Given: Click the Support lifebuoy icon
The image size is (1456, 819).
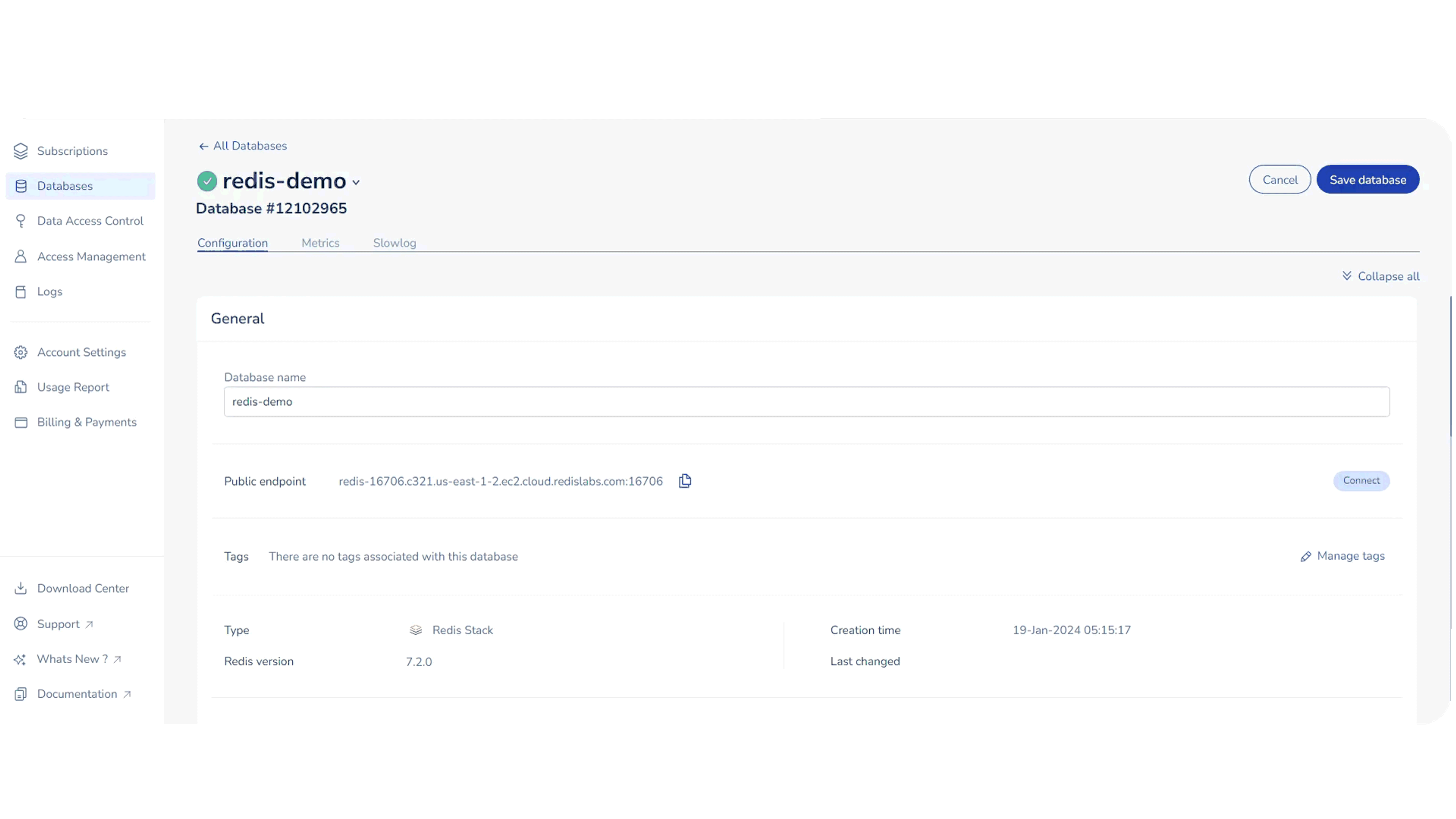Looking at the screenshot, I should pyautogui.click(x=21, y=624).
